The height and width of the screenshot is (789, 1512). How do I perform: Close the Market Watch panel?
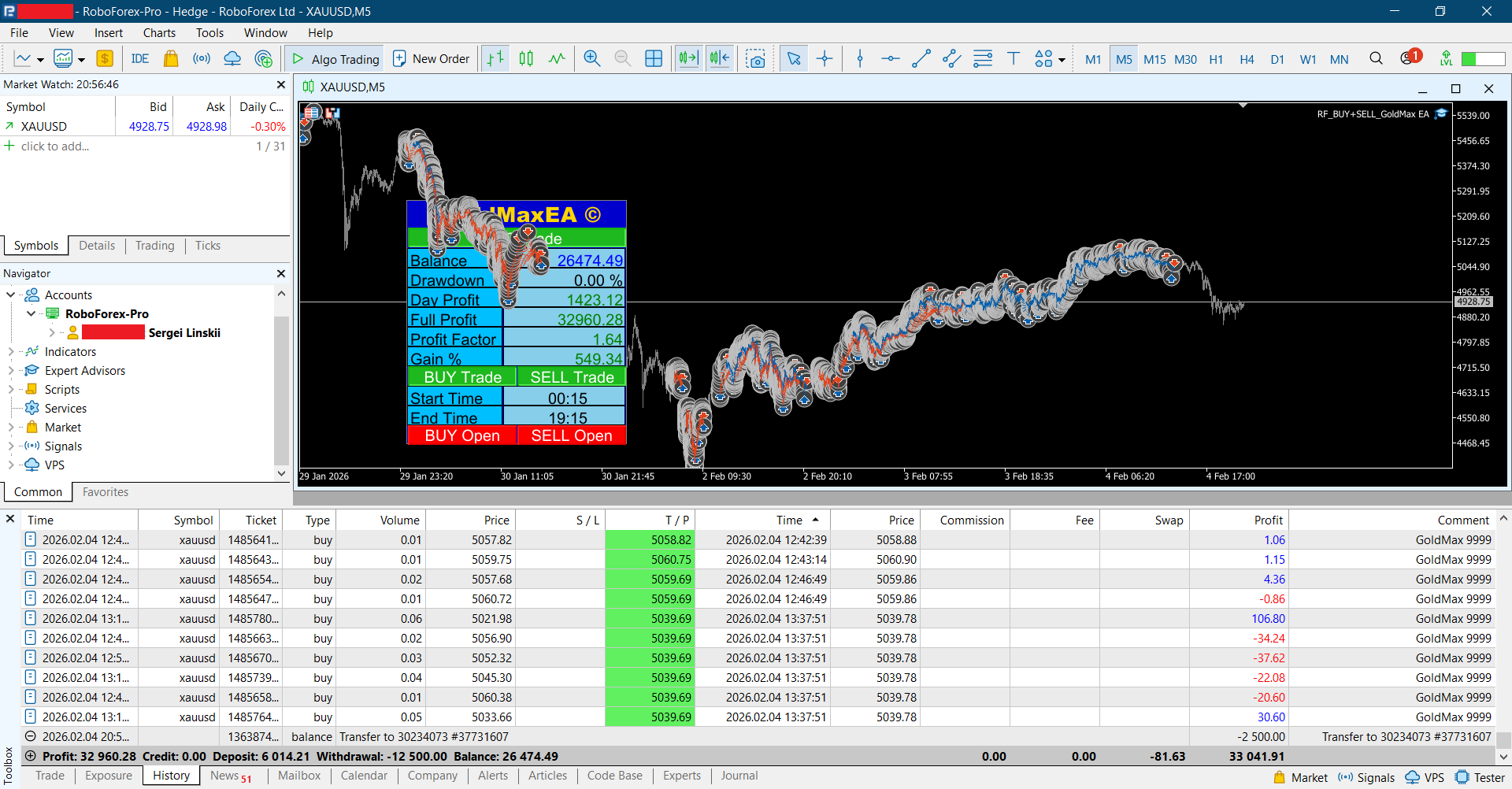pos(281,84)
